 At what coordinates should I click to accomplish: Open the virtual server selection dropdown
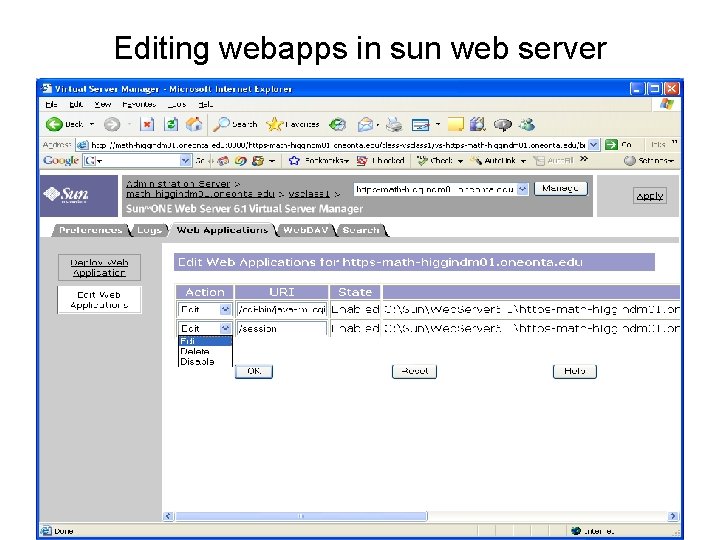point(523,189)
